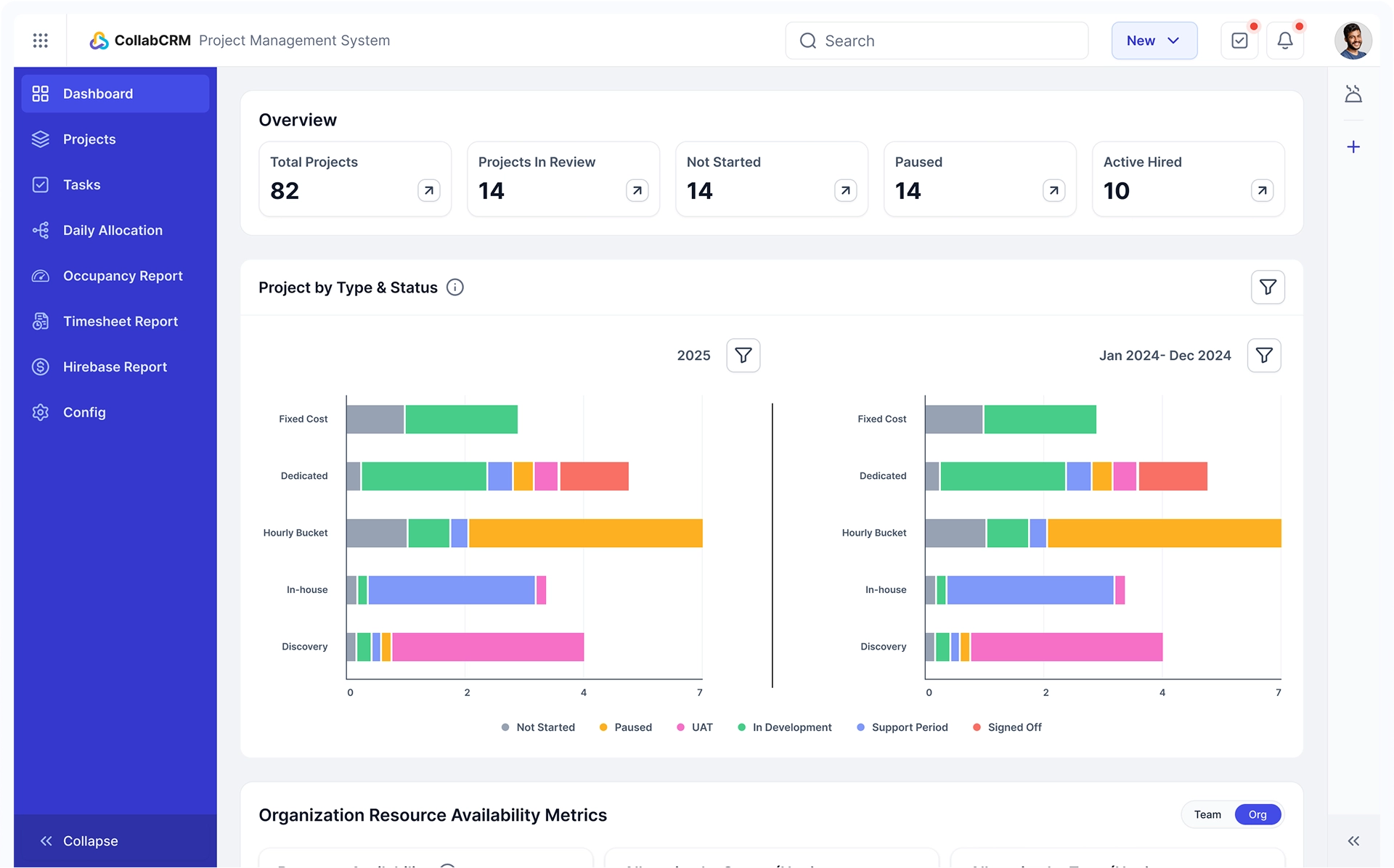Click the plus icon in right rail
The image size is (1394, 868).
(1353, 147)
